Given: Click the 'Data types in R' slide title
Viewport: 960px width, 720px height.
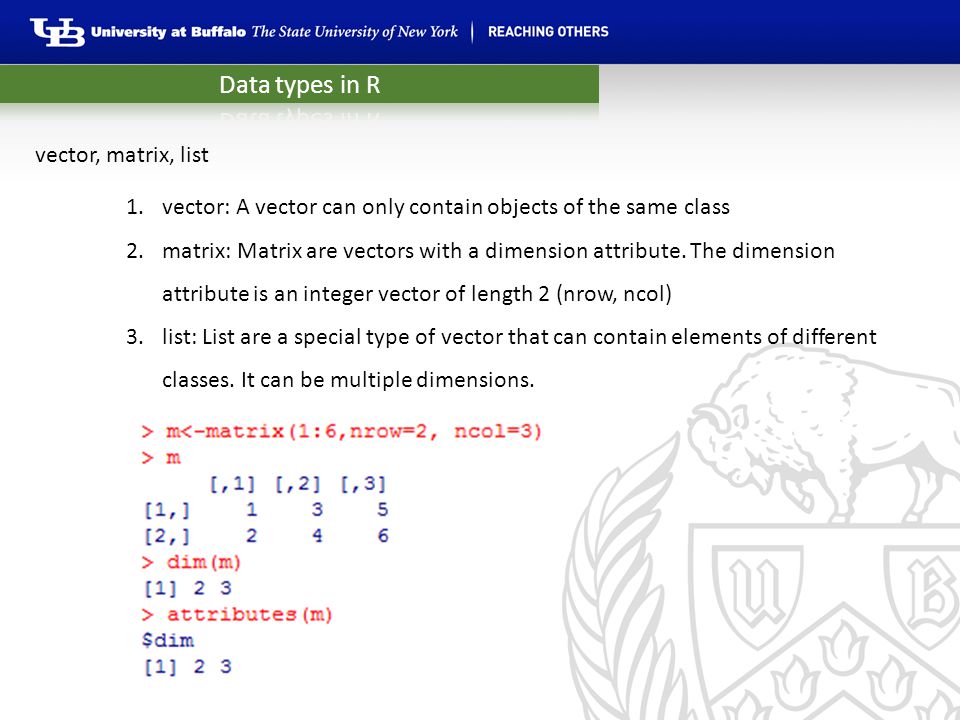Looking at the screenshot, I should (300, 84).
